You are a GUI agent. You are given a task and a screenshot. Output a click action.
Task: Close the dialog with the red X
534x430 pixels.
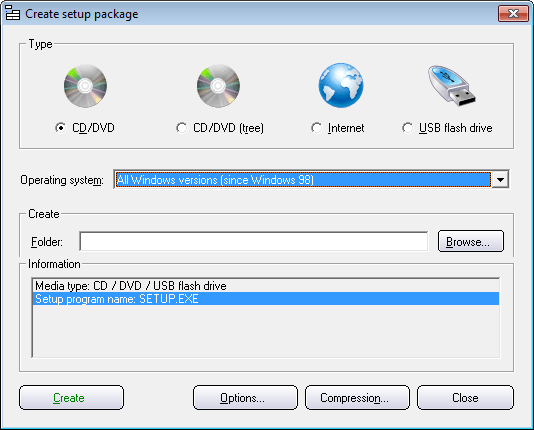[x=513, y=14]
